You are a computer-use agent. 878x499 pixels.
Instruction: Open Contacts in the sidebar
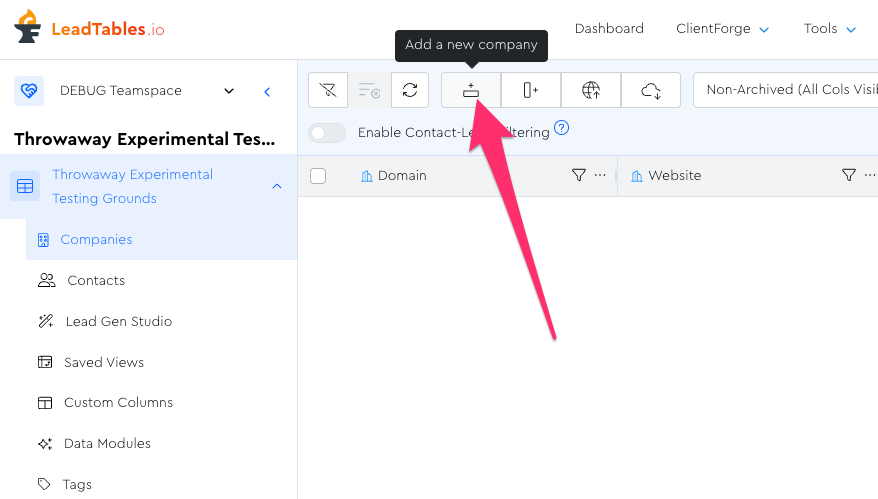(x=96, y=280)
